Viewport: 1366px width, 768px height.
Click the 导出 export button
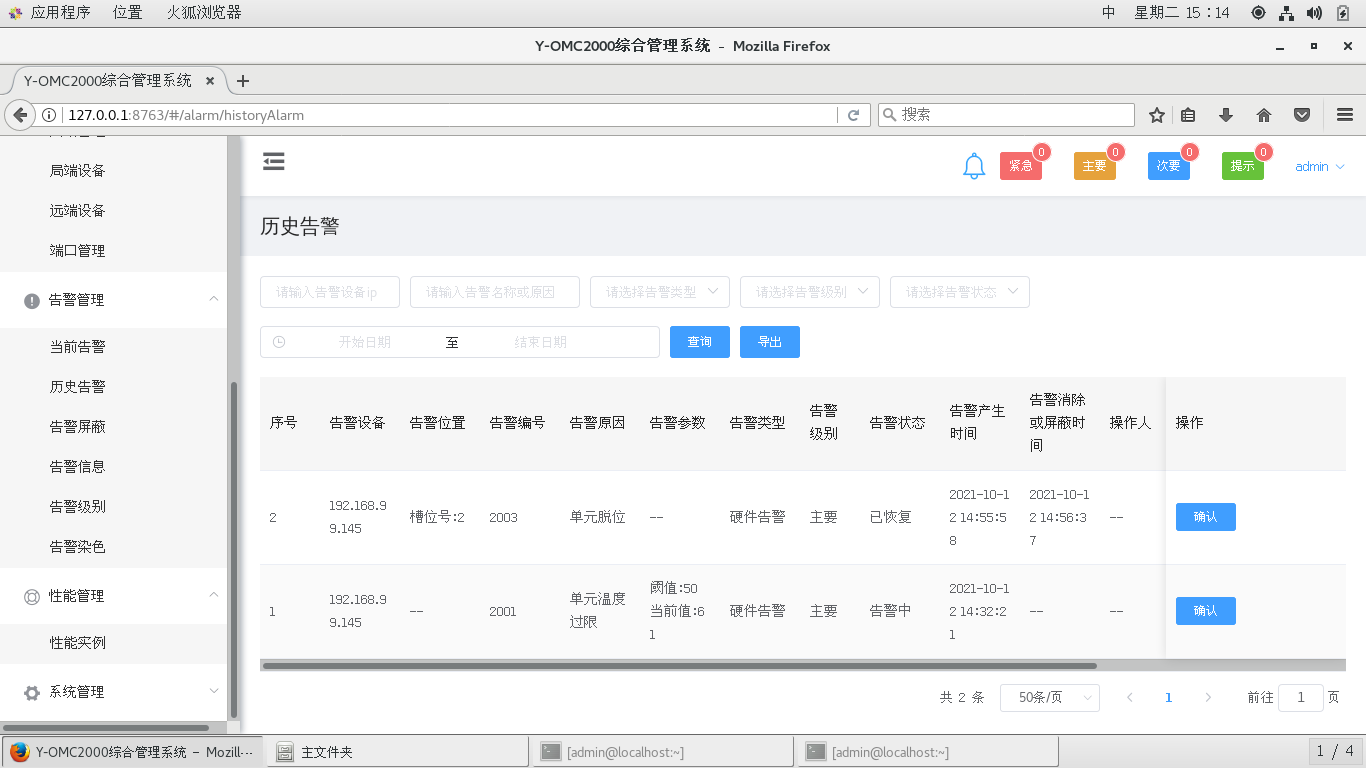770,342
